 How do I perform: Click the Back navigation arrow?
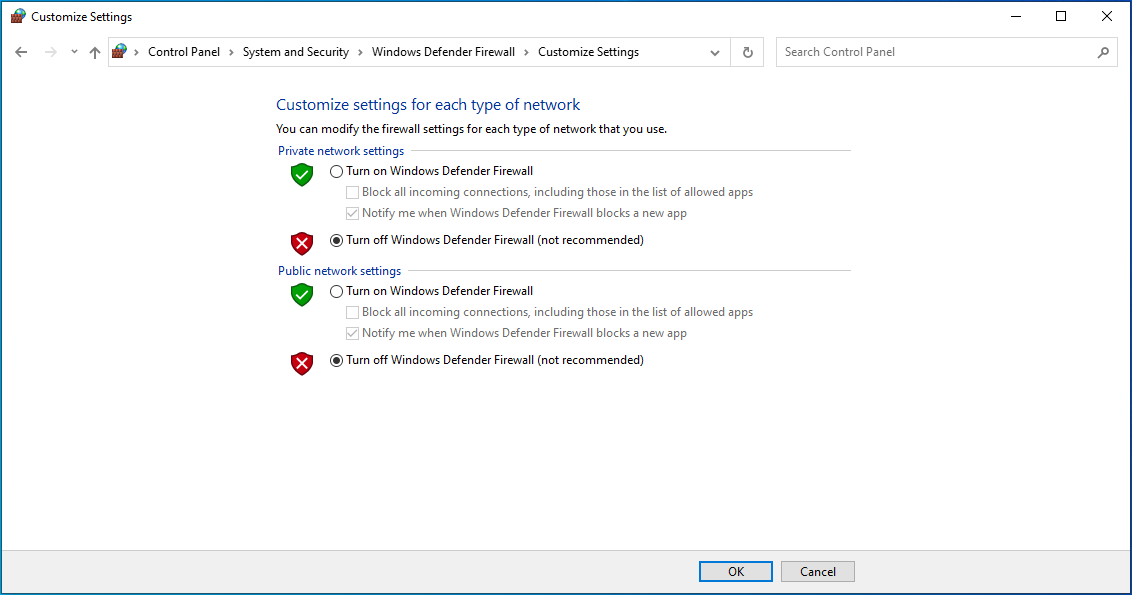tap(21, 52)
